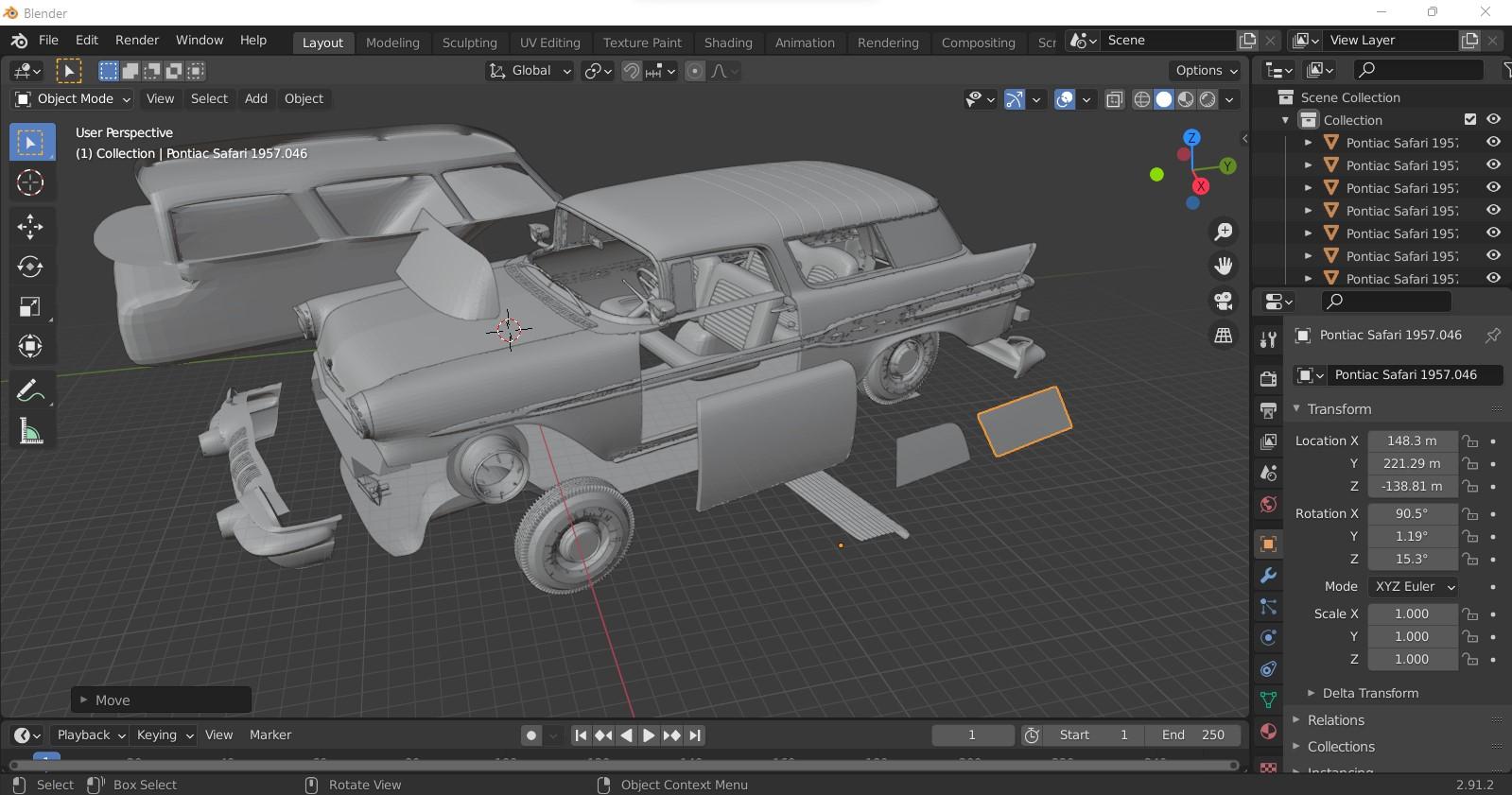Toggle proportional editing in header
This screenshot has height=795, width=1512.
(x=695, y=71)
